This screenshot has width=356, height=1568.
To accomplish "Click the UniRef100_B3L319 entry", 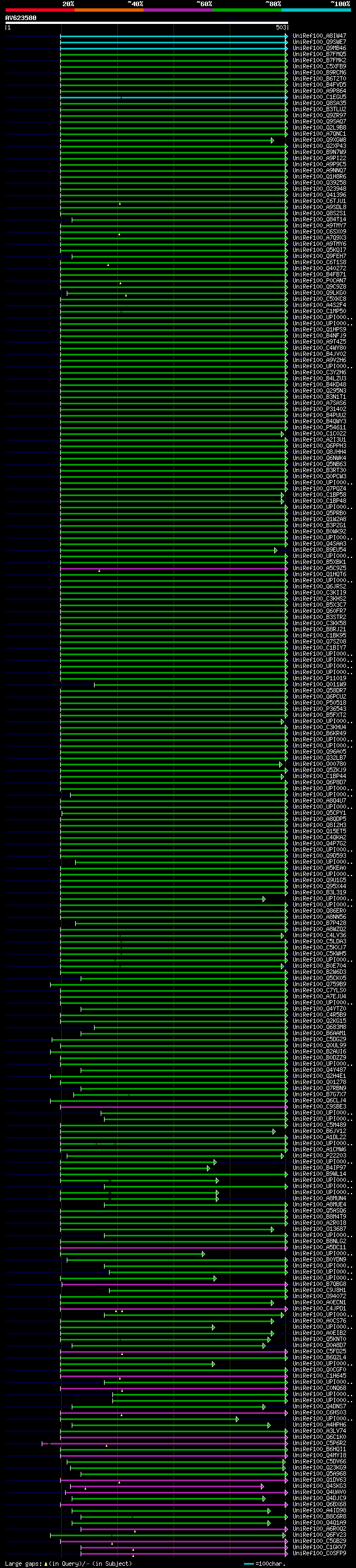I will click(x=319, y=893).
